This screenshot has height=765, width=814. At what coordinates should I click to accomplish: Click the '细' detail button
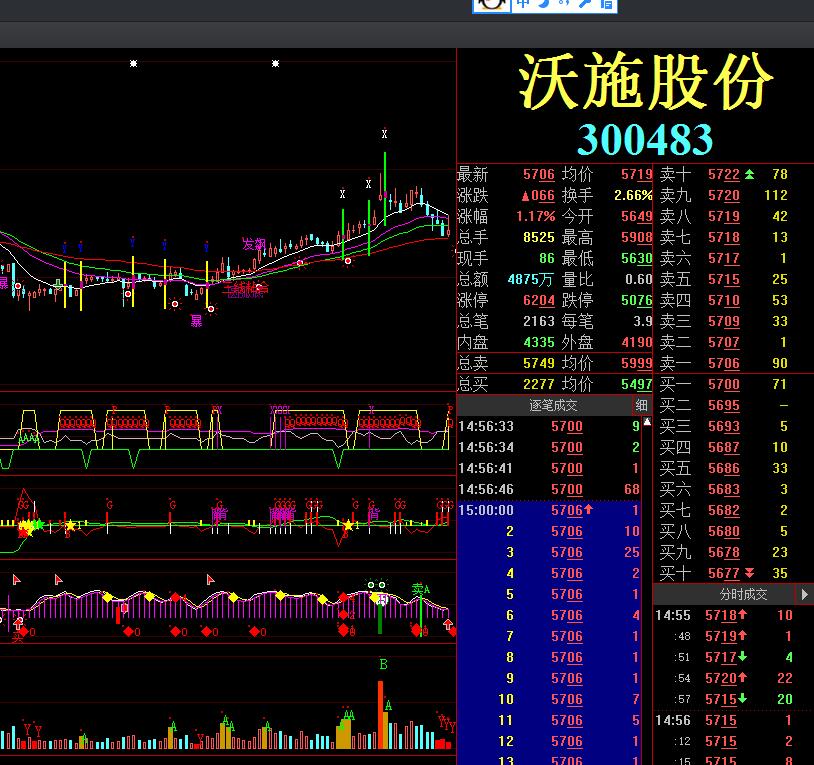click(x=642, y=405)
